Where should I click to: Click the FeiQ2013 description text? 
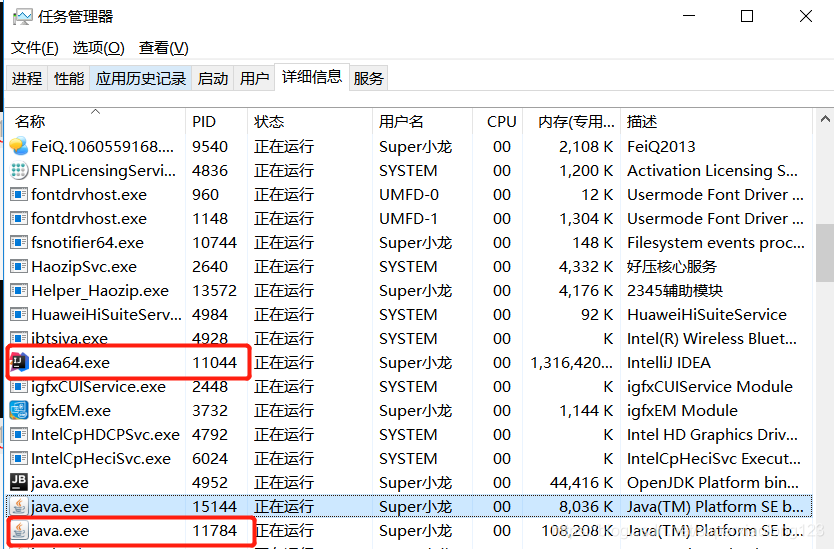(x=661, y=146)
